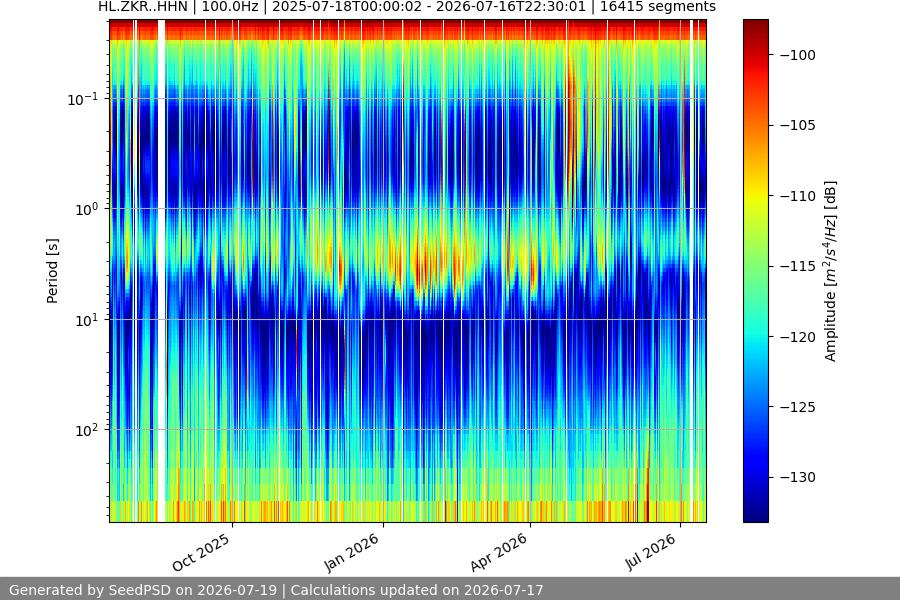Click the HL.ZKR..HHN plot title text
Viewport: 900px width, 600px height.
tap(407, 7)
